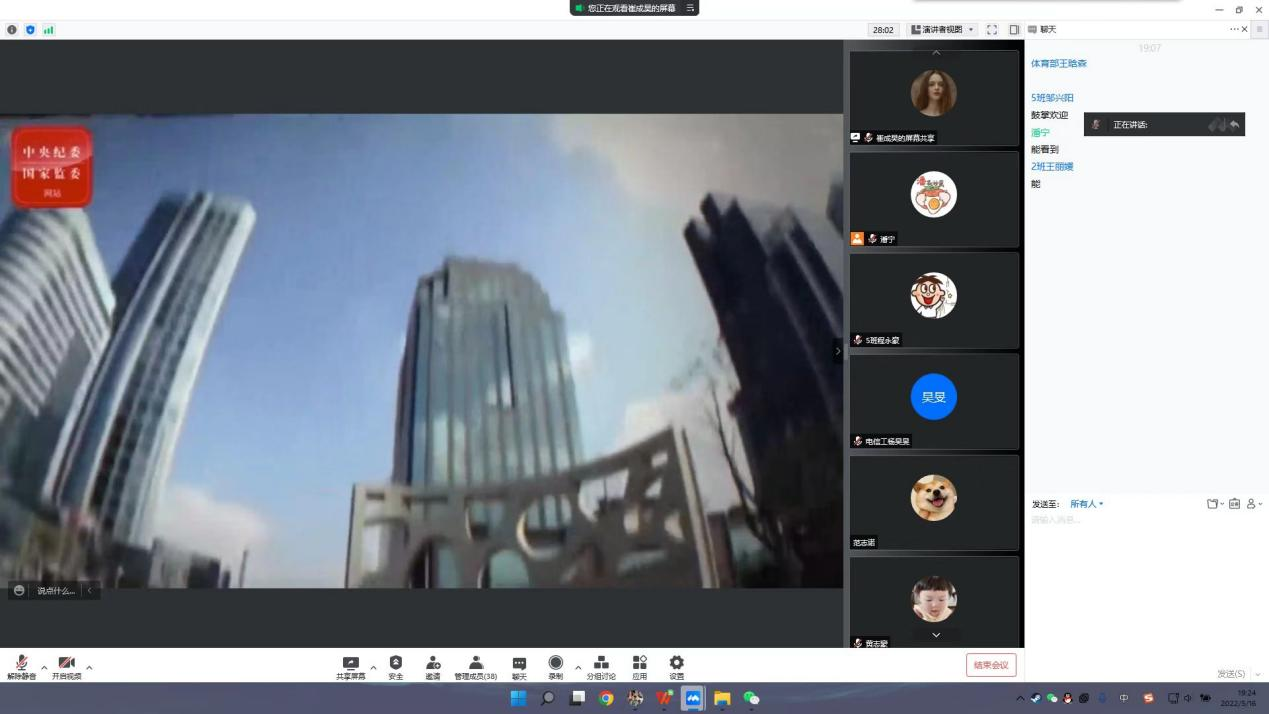Open the 所有人 recipient dropdown

point(1086,504)
